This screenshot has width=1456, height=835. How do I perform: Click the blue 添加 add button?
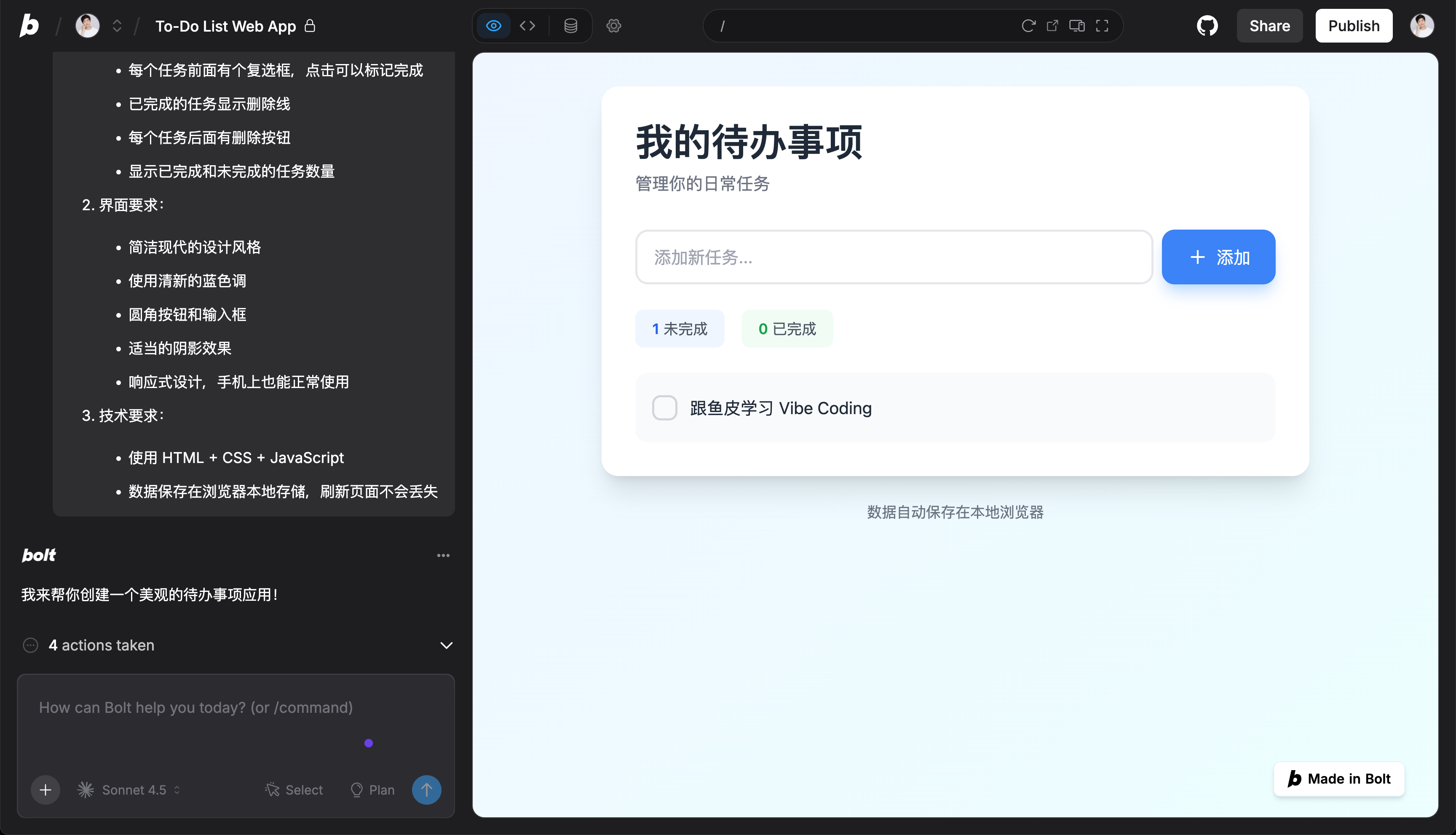pos(1218,257)
